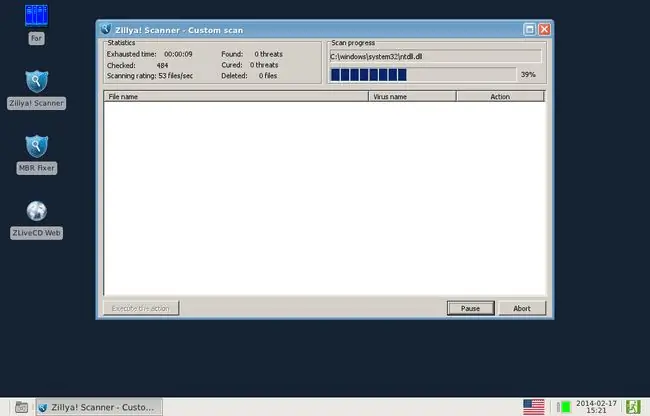Open the MBR Fixer desktop icon
Image resolution: width=650 pixels, height=416 pixels.
[36, 146]
